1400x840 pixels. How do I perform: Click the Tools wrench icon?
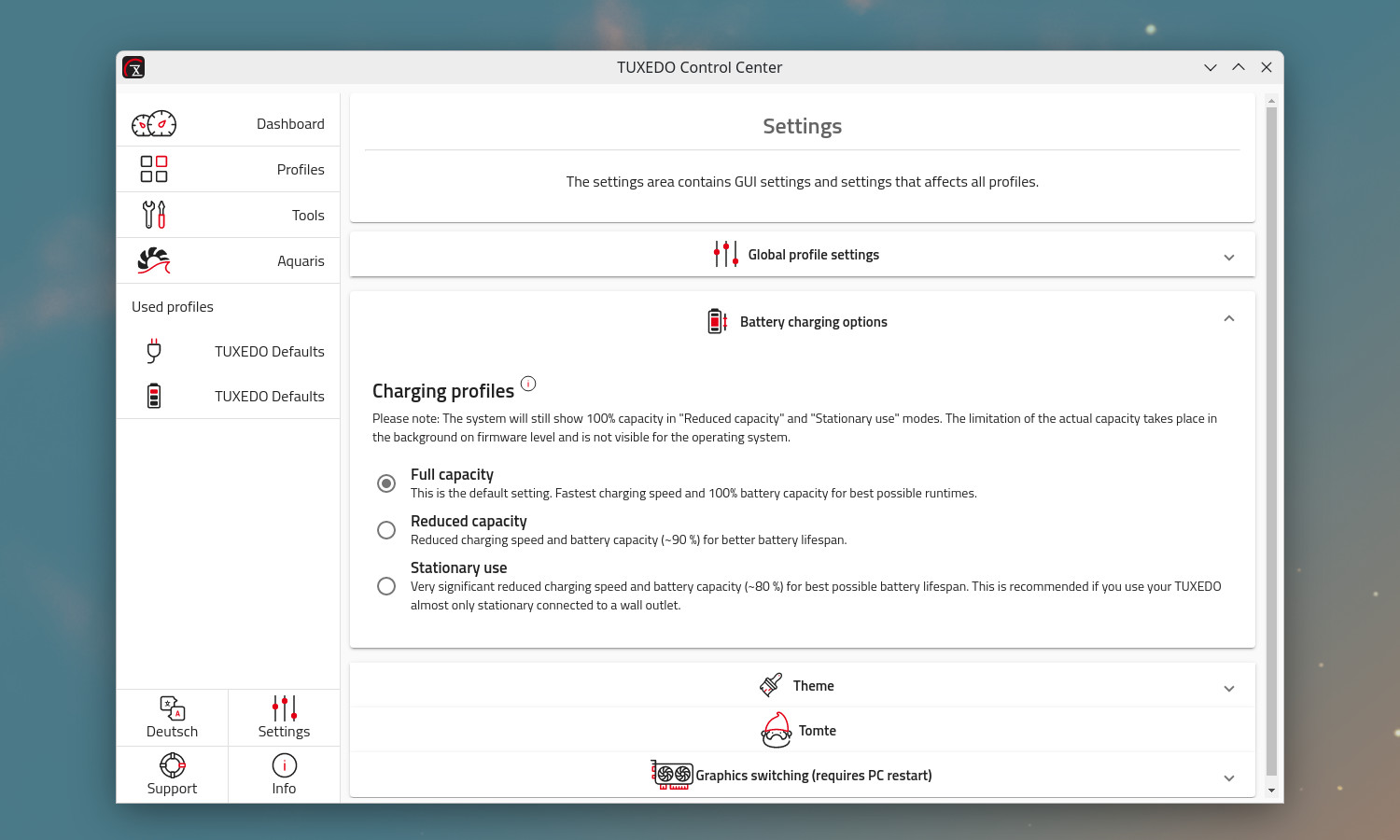[x=154, y=215]
